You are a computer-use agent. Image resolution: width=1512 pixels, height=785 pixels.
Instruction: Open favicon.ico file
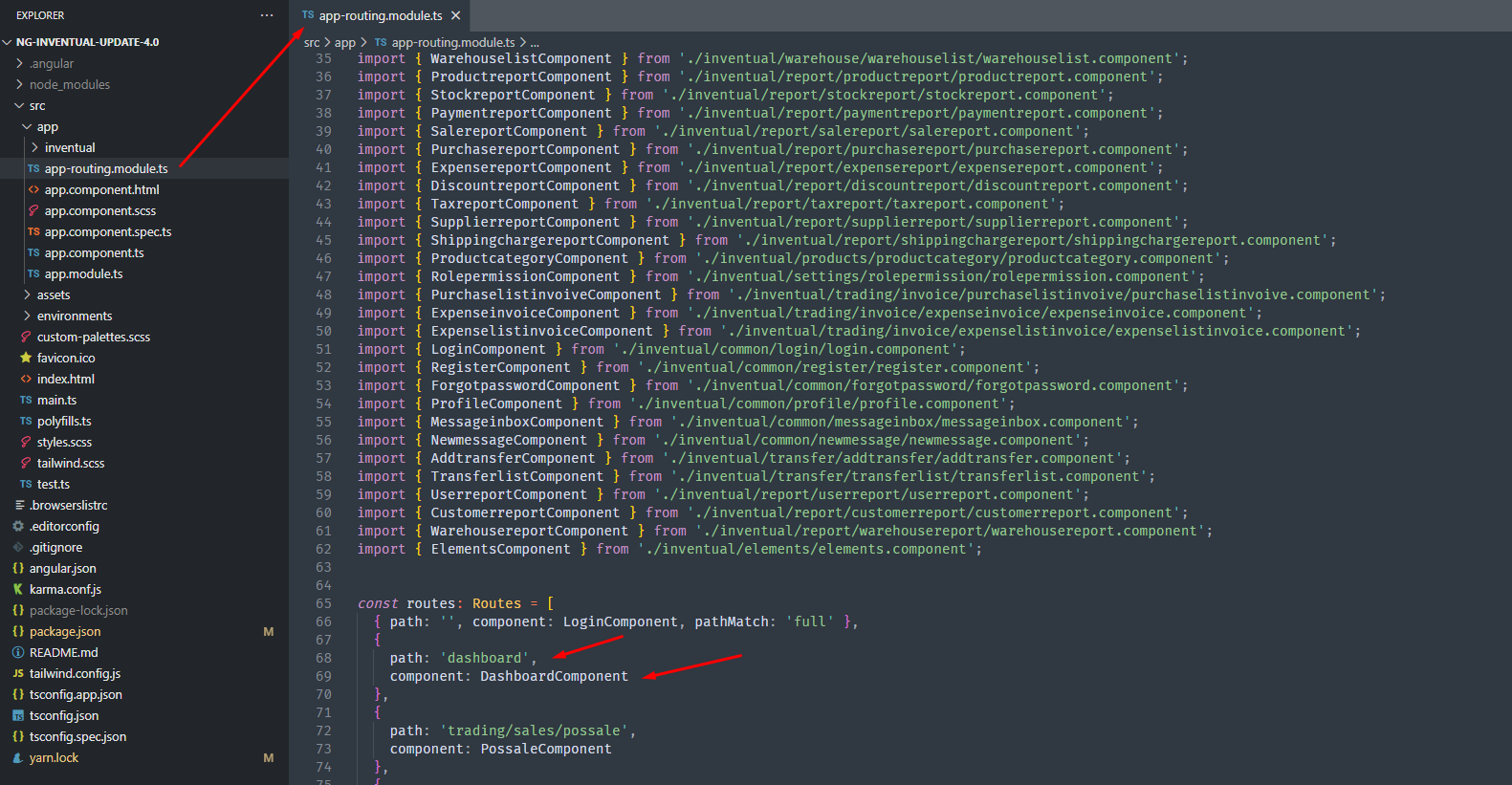[x=66, y=358]
